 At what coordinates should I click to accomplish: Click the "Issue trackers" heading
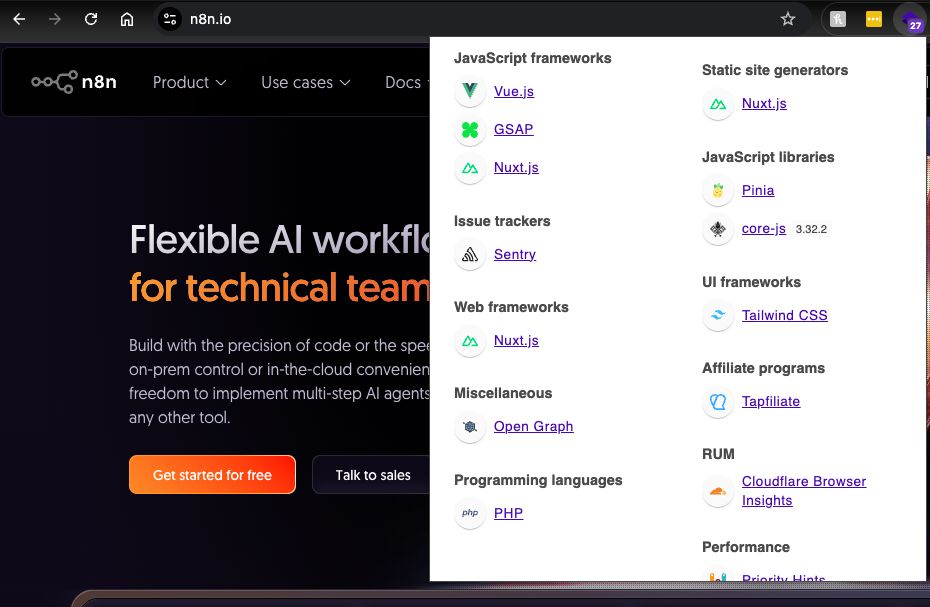click(502, 221)
